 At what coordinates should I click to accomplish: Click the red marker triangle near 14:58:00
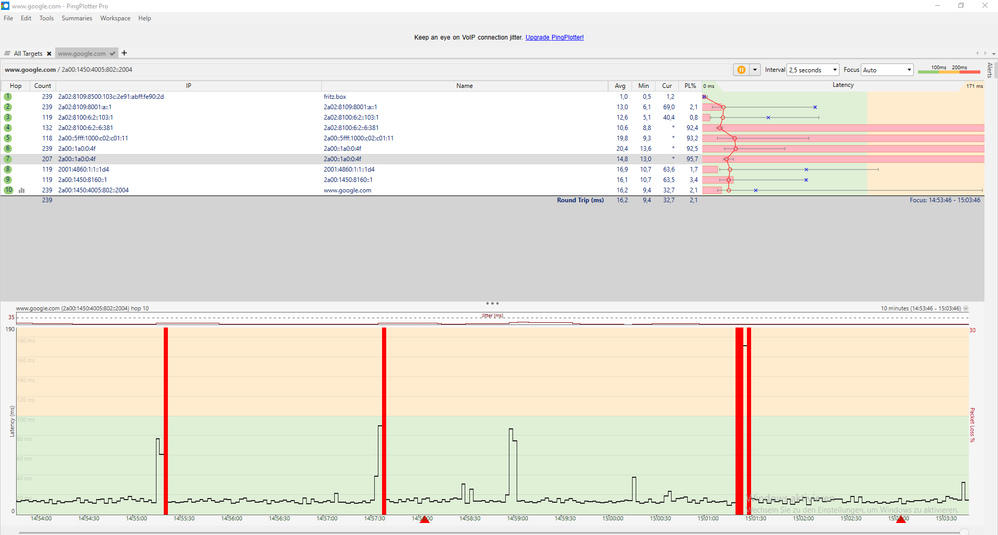[425, 520]
